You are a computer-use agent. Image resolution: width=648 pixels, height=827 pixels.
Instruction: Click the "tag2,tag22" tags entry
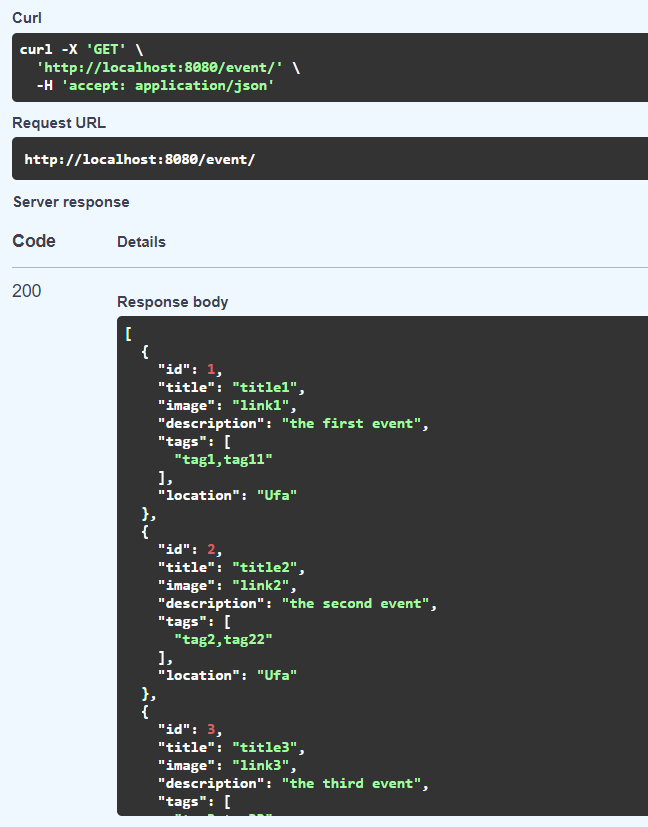(x=224, y=639)
